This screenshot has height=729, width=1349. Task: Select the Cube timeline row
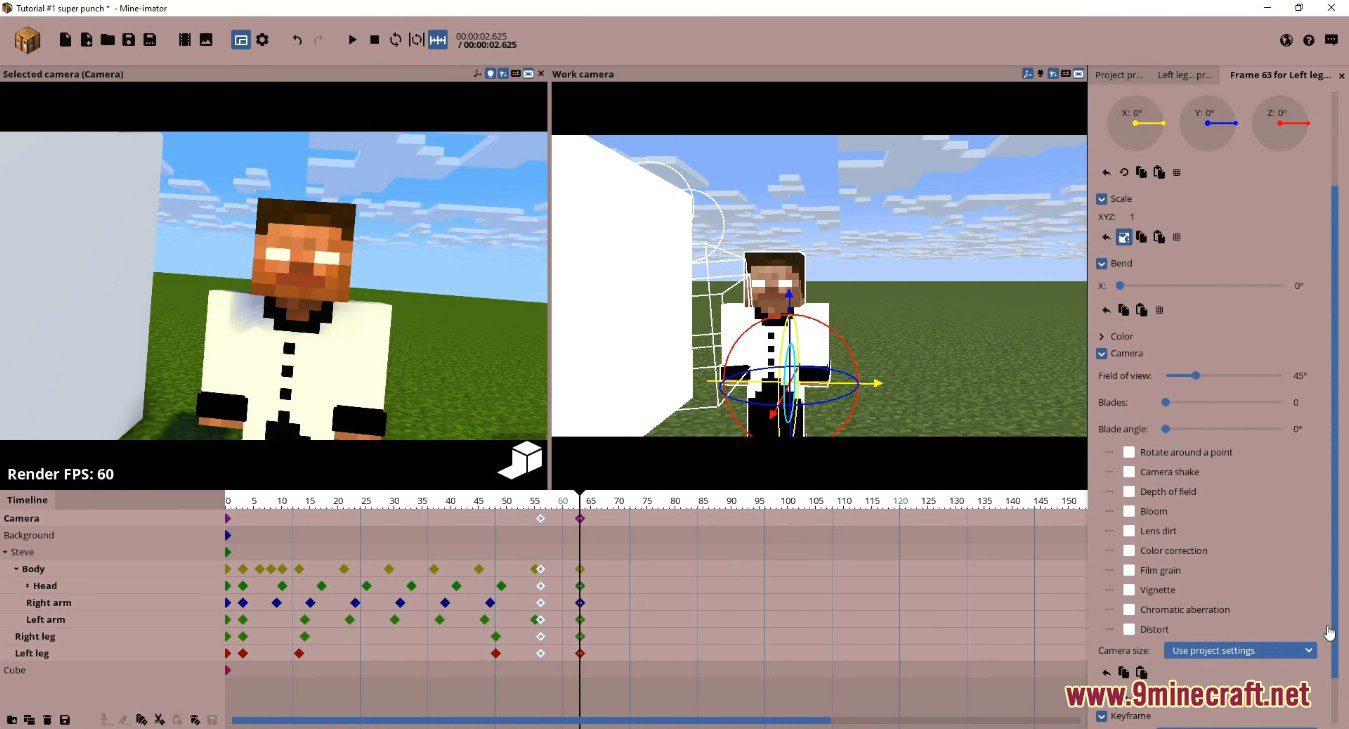(112, 670)
